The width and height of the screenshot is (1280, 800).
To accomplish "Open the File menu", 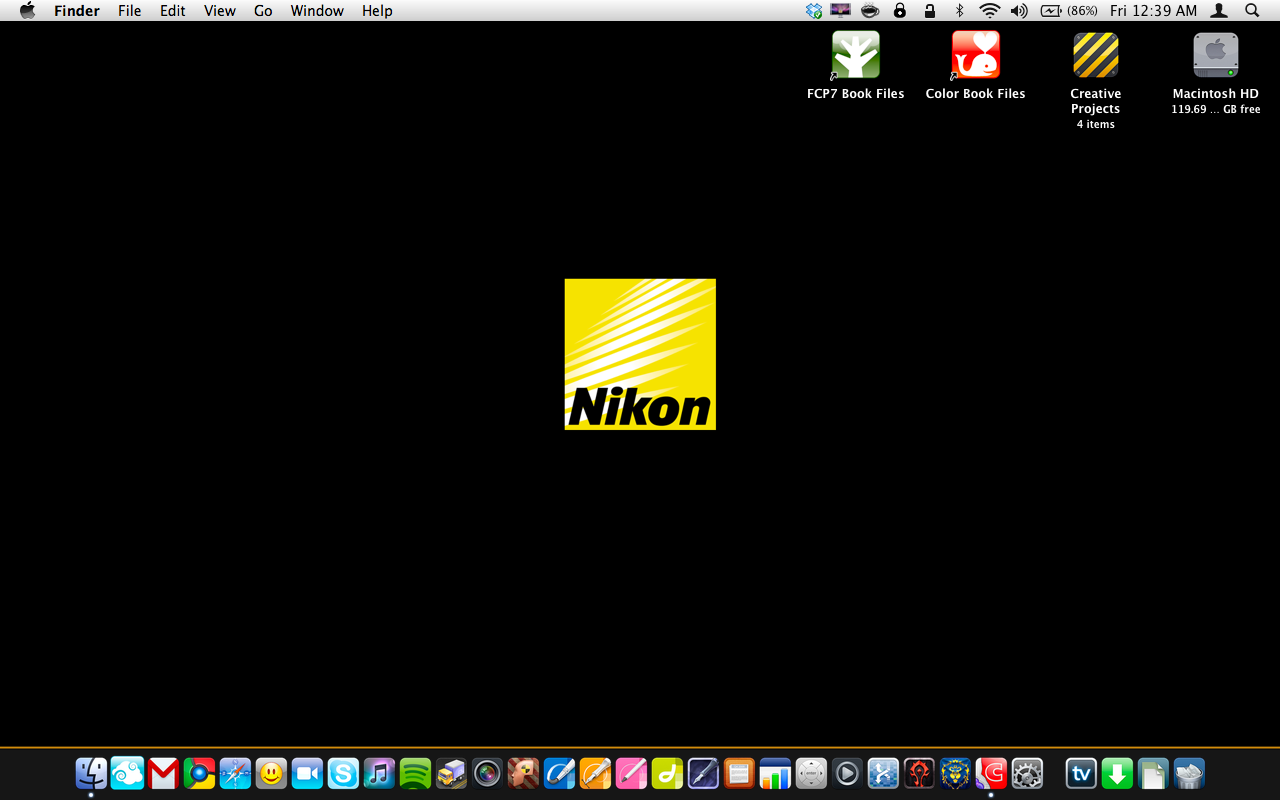I will [130, 10].
